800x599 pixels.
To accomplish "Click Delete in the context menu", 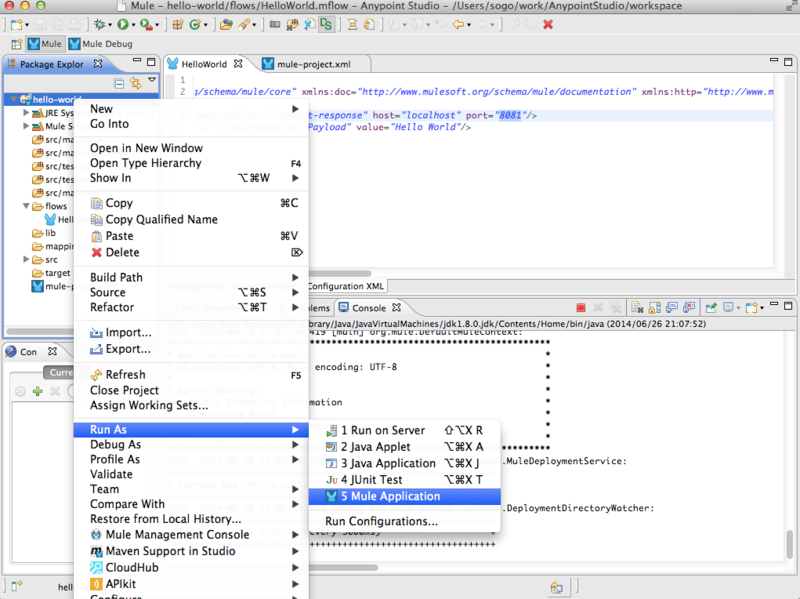I will point(191,253).
